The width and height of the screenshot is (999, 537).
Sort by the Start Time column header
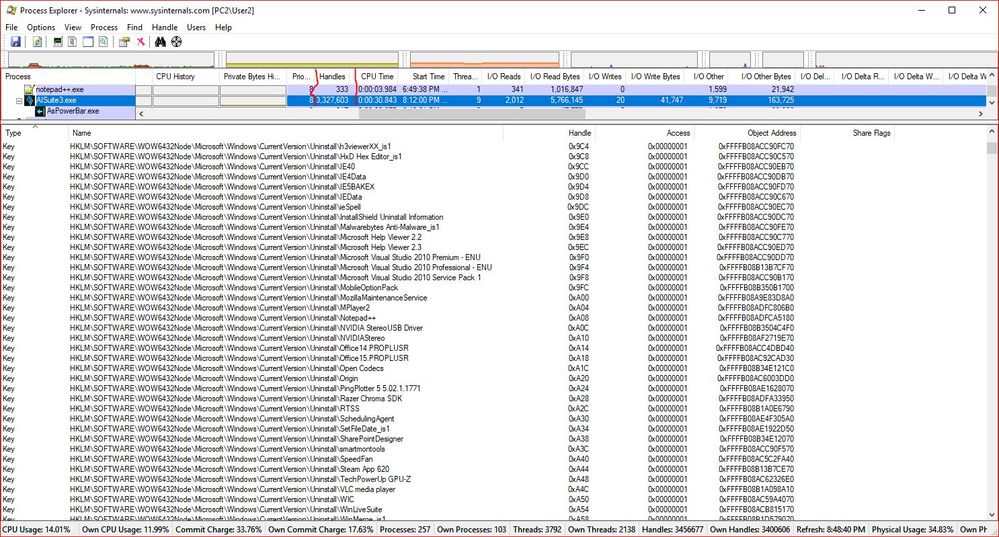(x=424, y=76)
